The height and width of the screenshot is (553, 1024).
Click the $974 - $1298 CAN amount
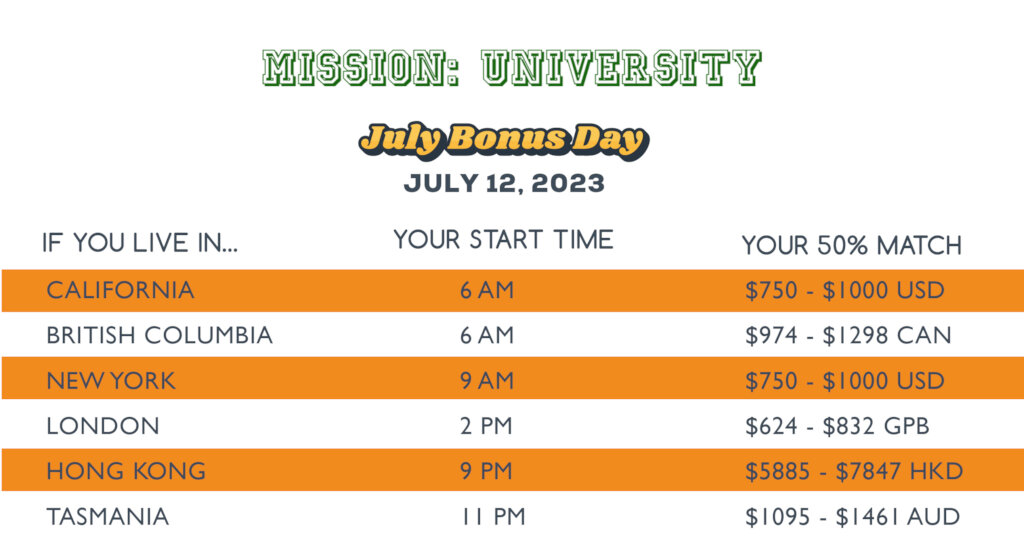coord(848,335)
